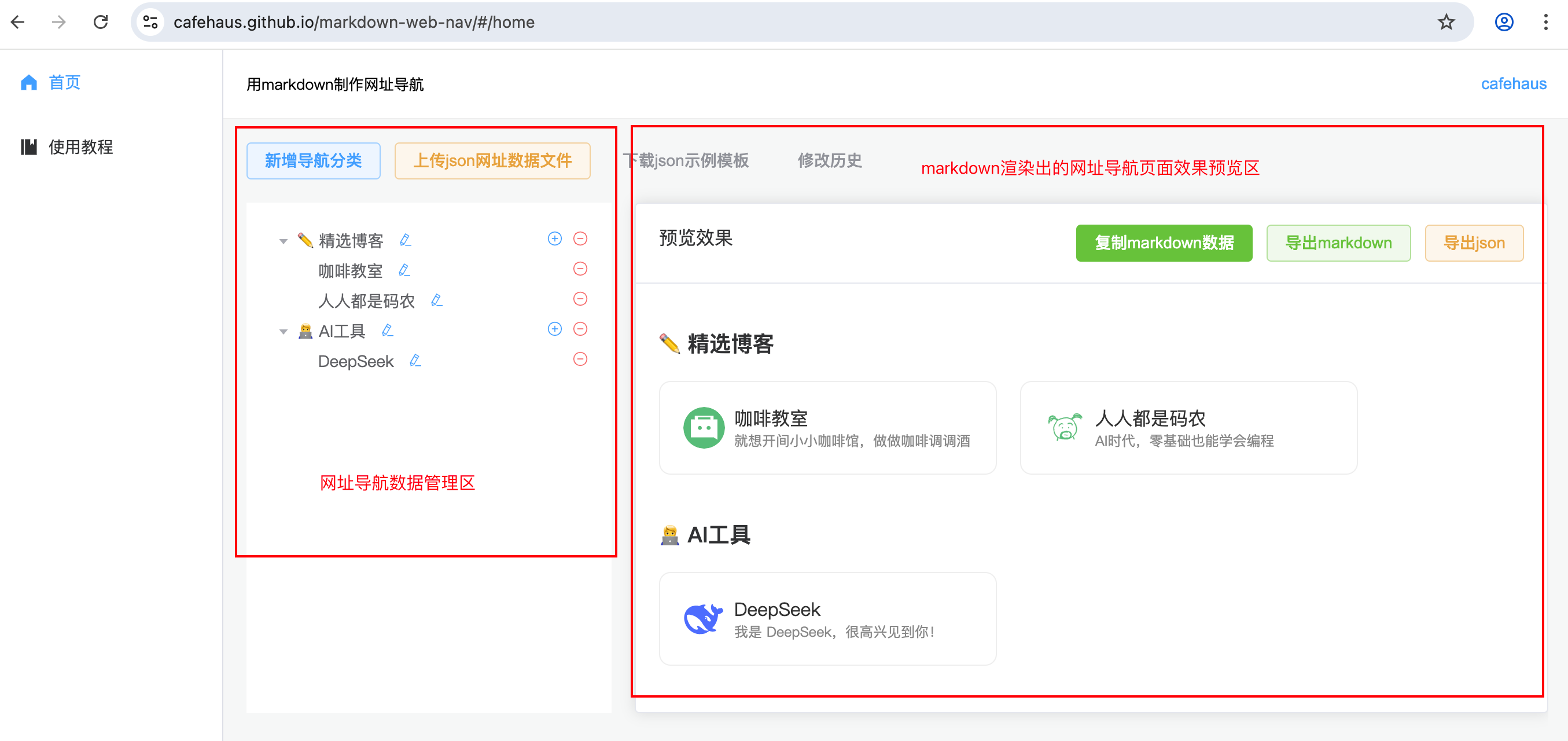
Task: Open the DeepSeek preview card
Action: [827, 619]
